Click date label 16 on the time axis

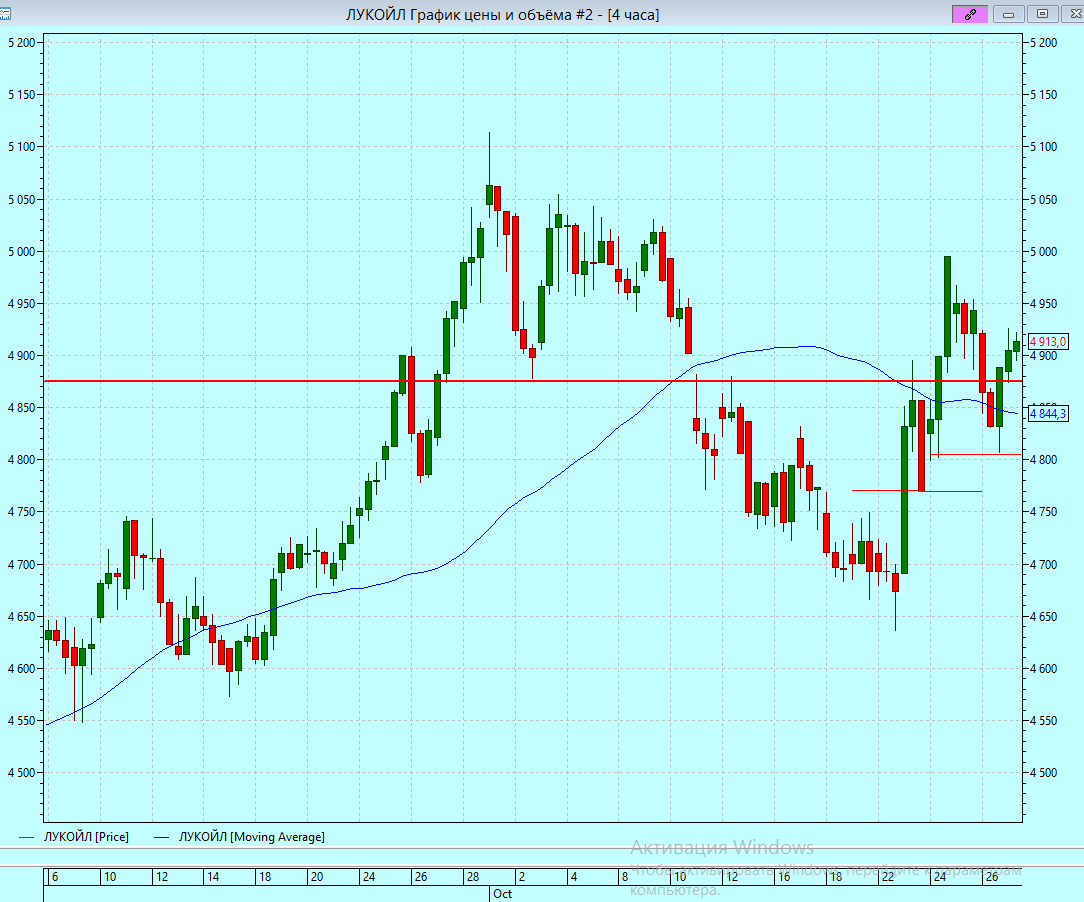(783, 876)
